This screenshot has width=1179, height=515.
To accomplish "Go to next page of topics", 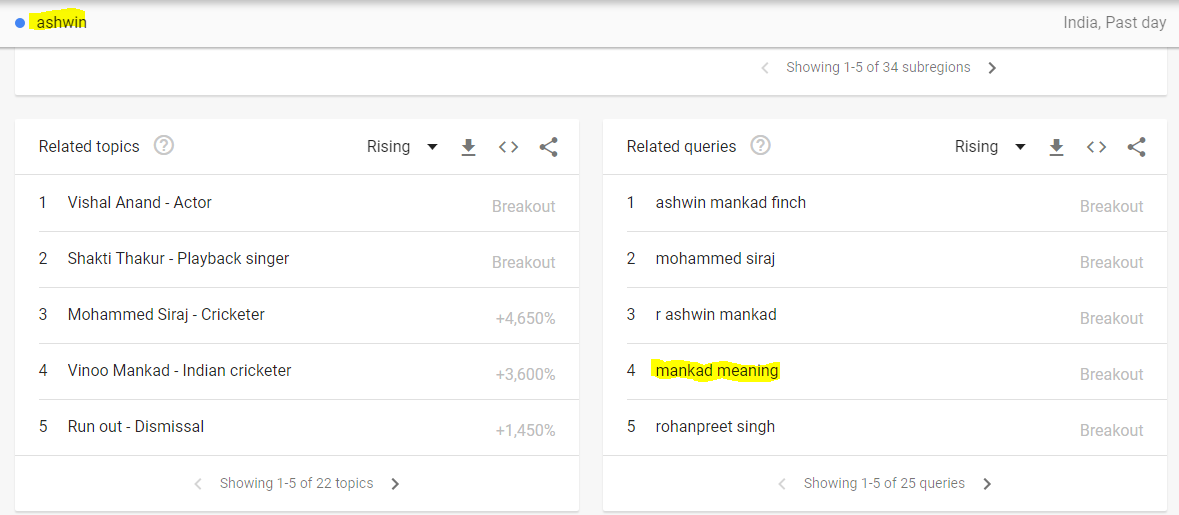I will pyautogui.click(x=395, y=484).
